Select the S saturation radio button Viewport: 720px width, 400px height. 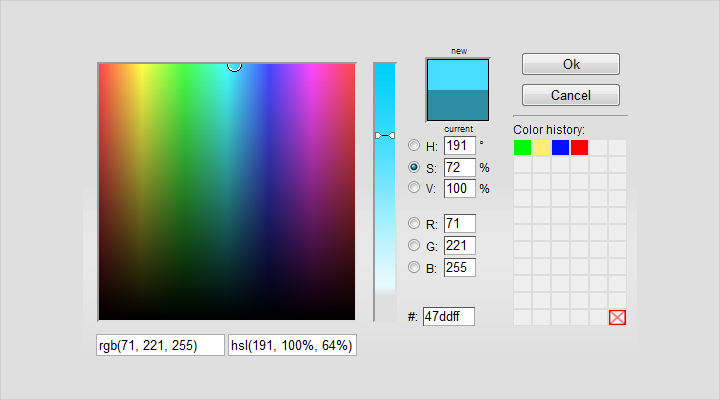point(414,167)
